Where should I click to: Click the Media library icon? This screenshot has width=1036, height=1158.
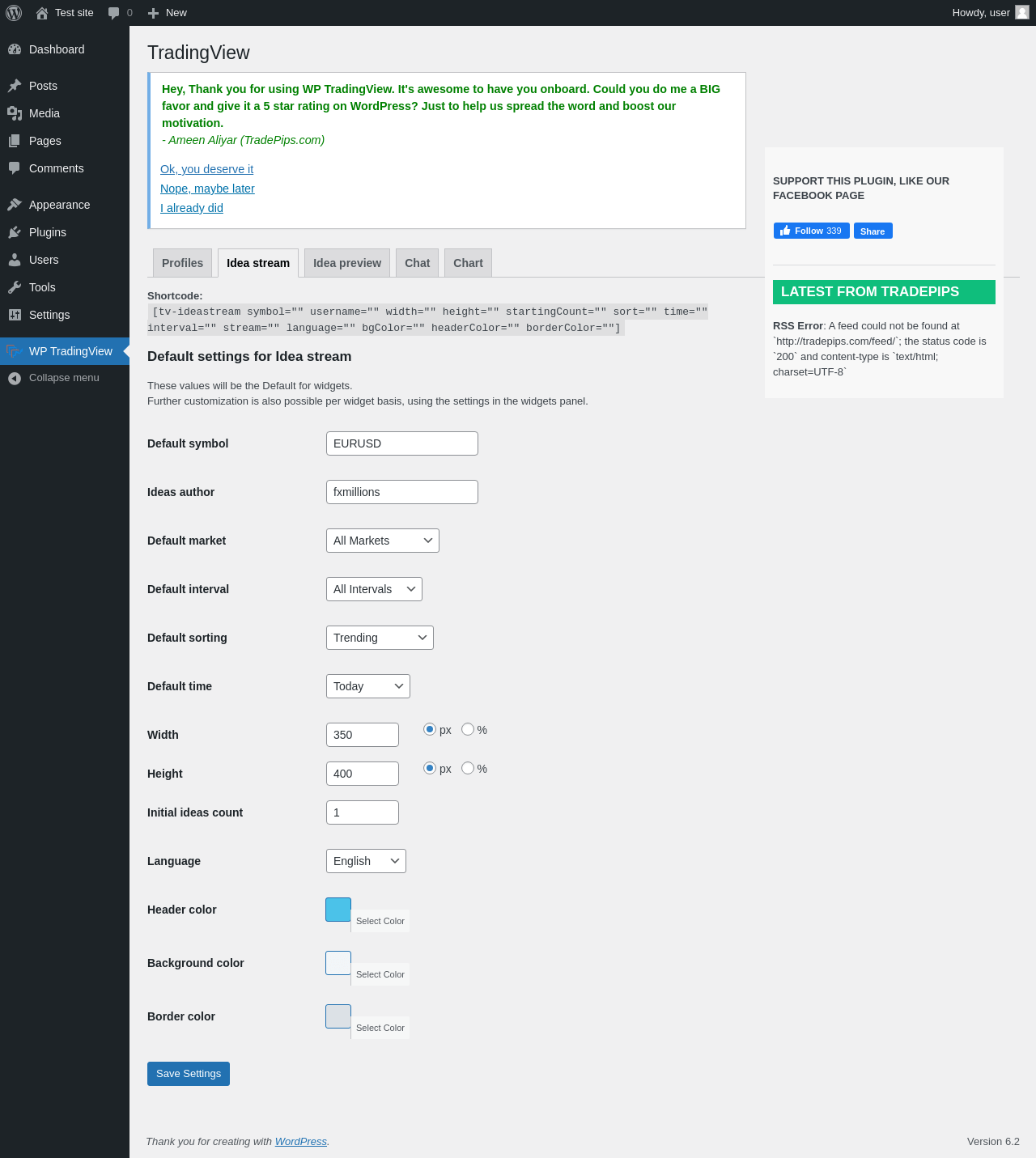click(x=15, y=113)
